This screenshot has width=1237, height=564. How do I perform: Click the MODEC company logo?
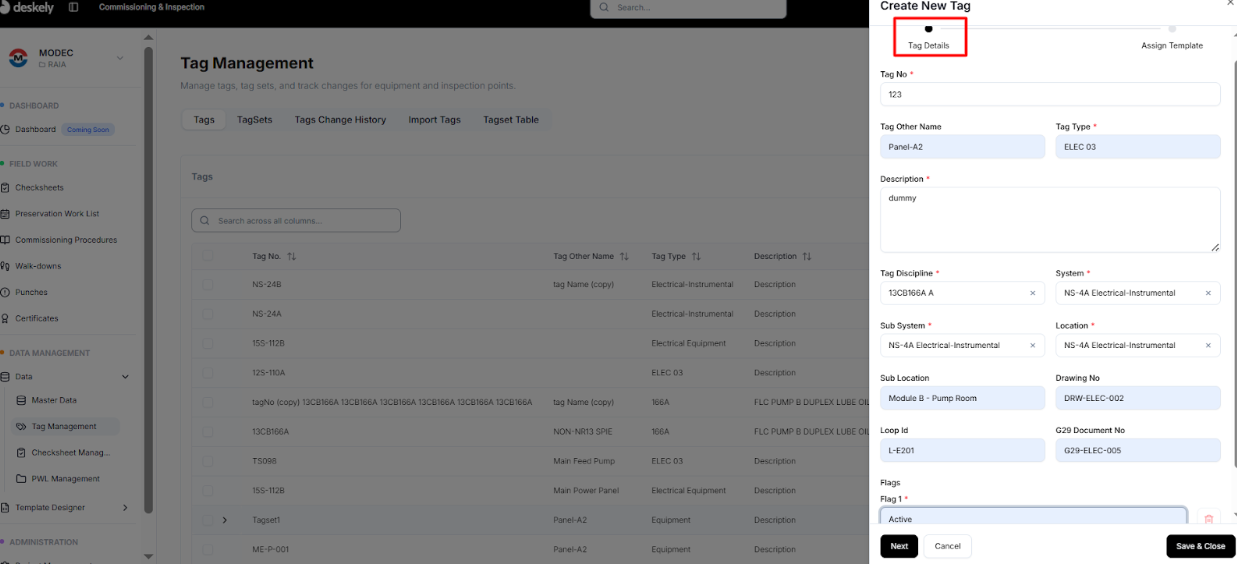click(18, 58)
